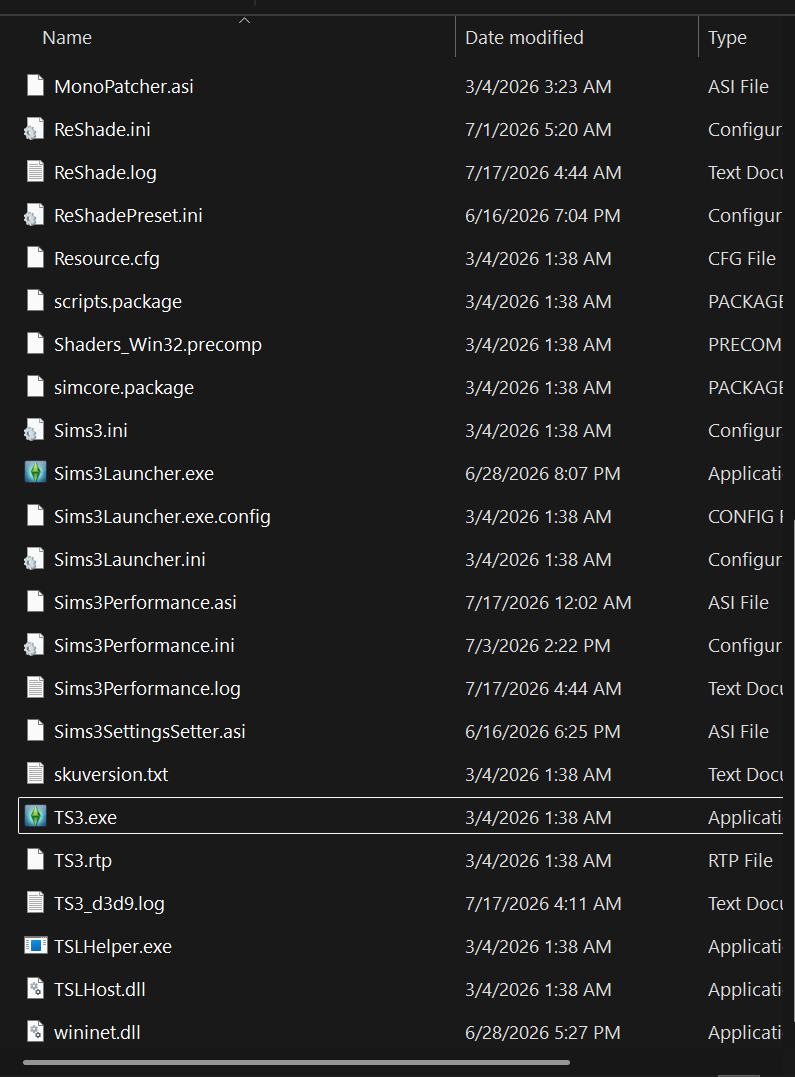Viewport: 795px width, 1077px height.
Task: Click the 6/16/2026 6:25 PM date cell
Action: pyautogui.click(x=543, y=732)
